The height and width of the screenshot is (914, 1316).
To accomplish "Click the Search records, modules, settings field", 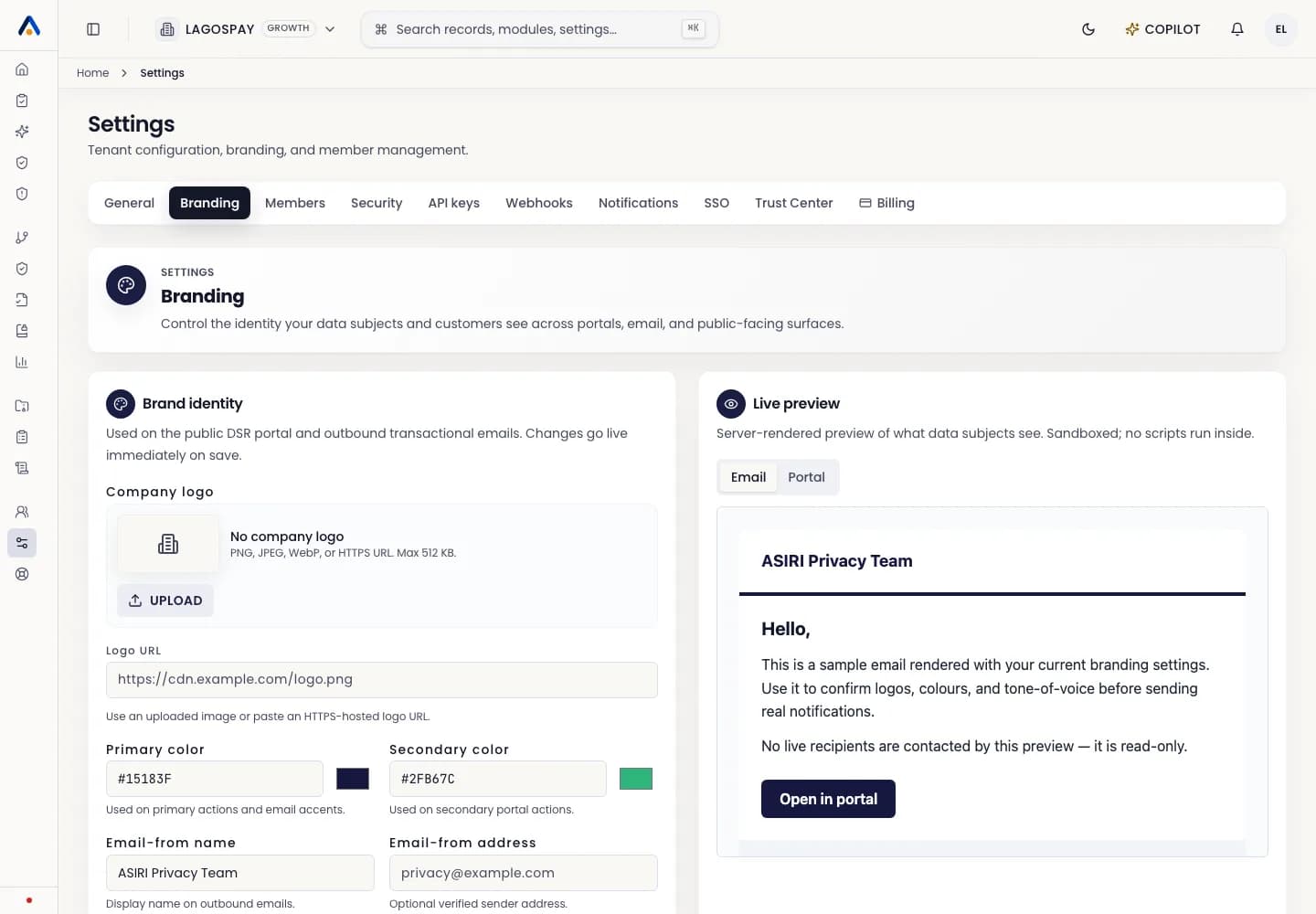I will 540,29.
